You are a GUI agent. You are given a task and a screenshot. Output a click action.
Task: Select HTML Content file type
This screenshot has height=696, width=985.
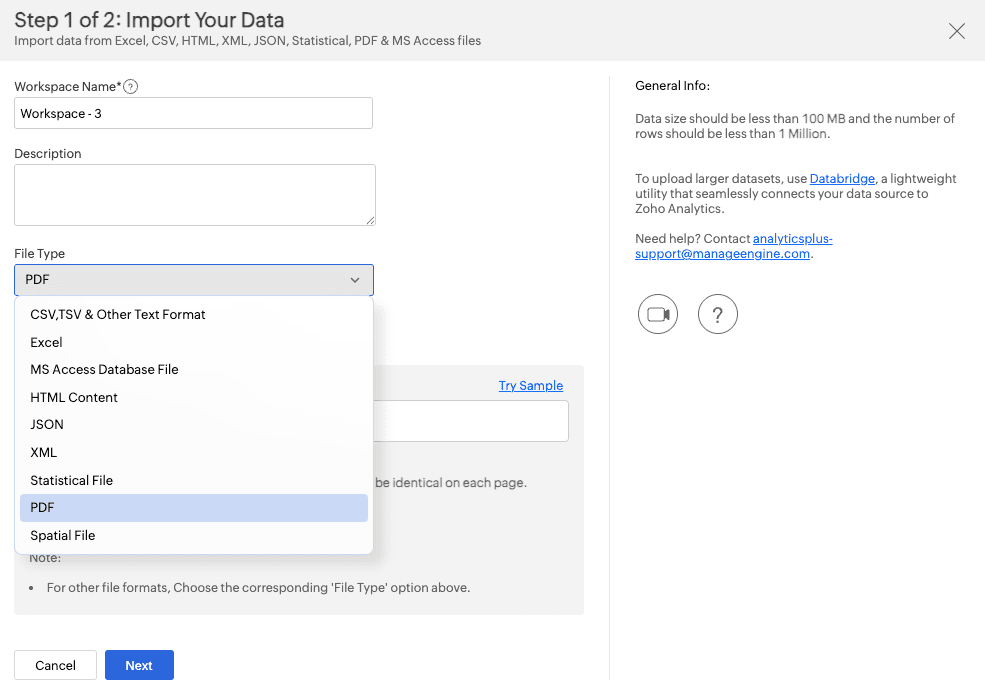193,398
